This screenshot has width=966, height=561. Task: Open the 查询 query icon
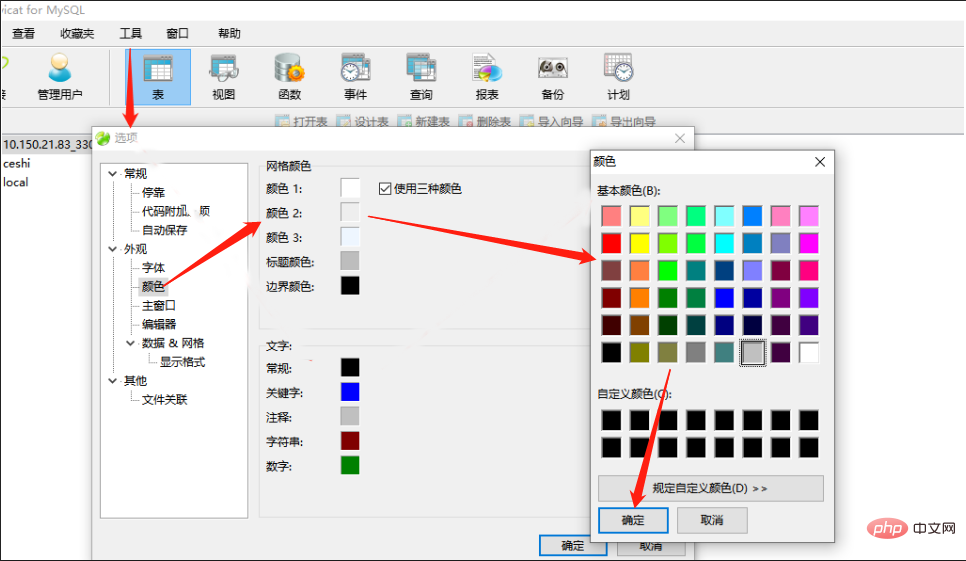coord(421,77)
